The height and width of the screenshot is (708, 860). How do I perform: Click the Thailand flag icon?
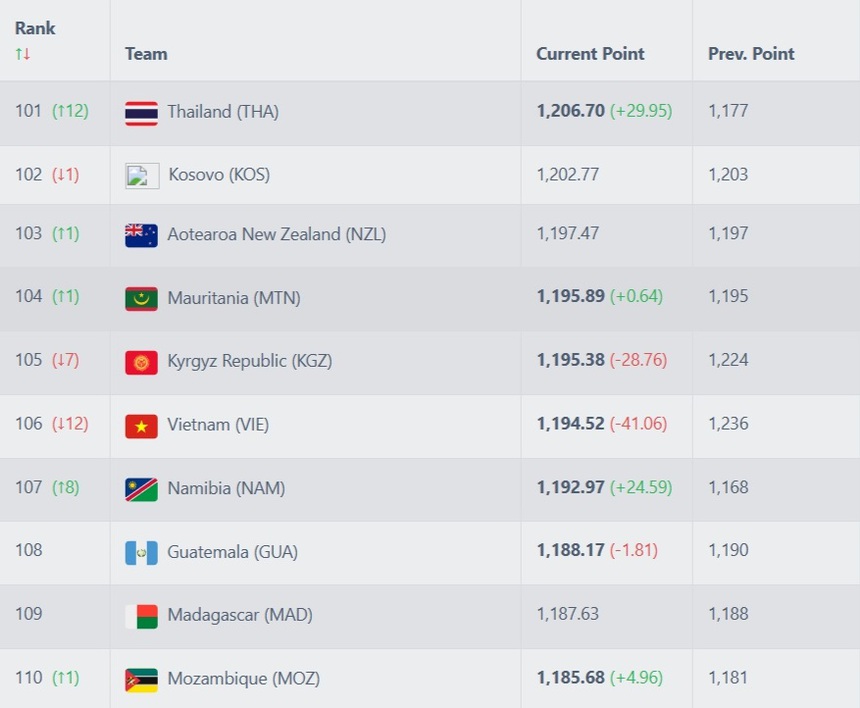(141, 112)
